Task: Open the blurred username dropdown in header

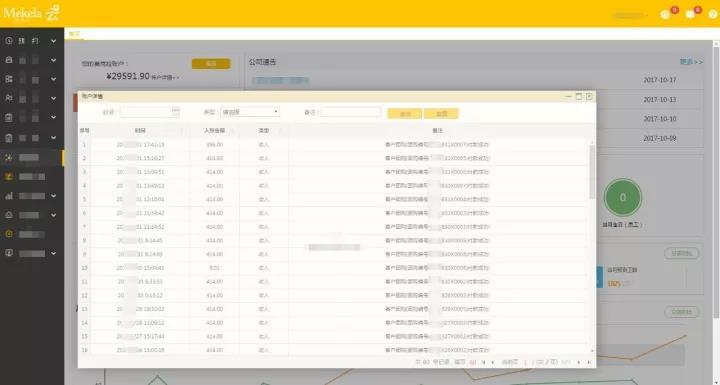Action: [x=630, y=16]
